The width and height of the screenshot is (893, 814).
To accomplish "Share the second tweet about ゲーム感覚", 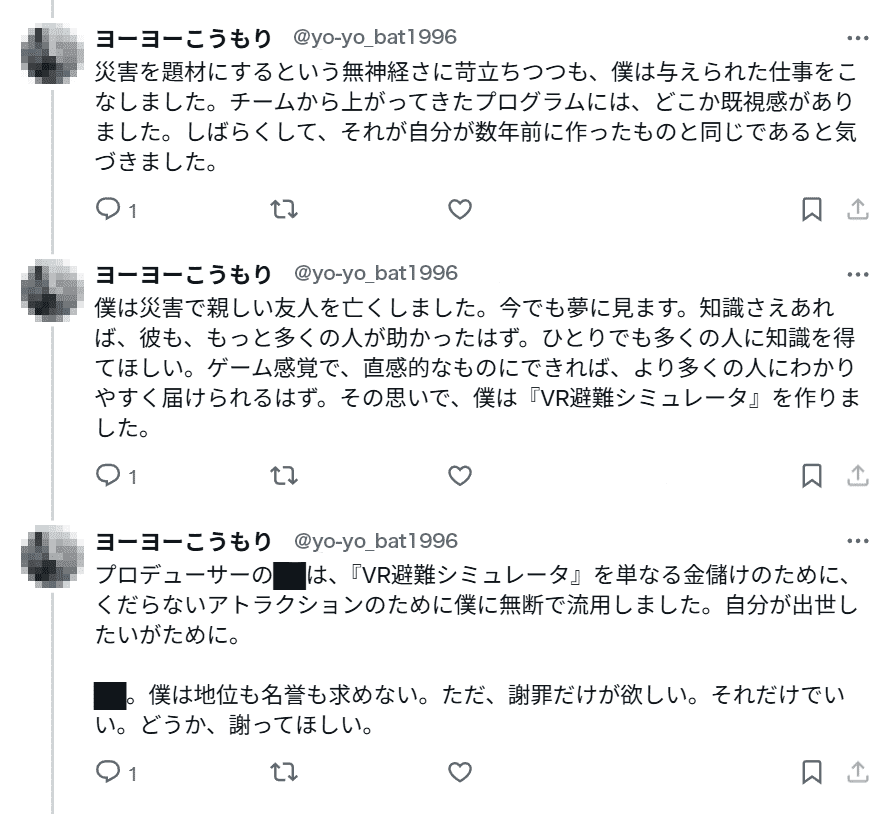I will [x=857, y=476].
